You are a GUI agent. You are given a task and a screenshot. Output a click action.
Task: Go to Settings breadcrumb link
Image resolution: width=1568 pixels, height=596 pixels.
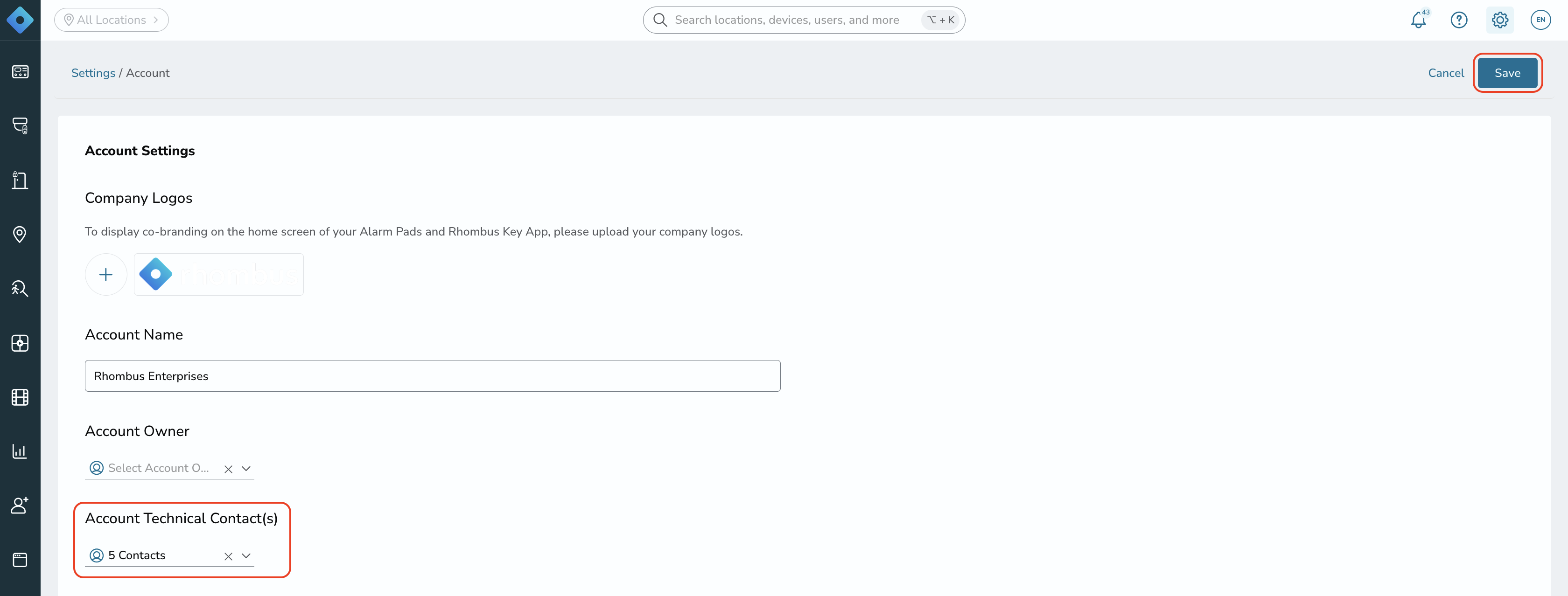(x=93, y=73)
